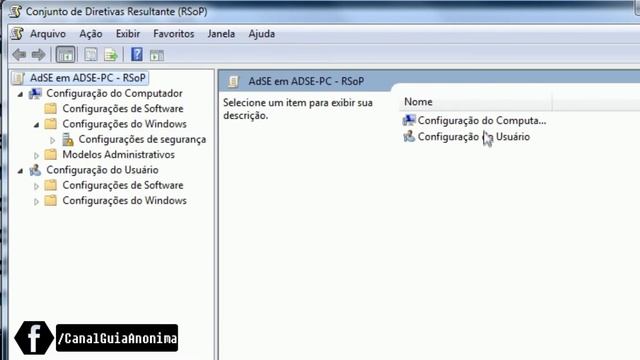Select the Configuração do Usuário list item text
Viewport: 640px width, 360px height.
473,137
